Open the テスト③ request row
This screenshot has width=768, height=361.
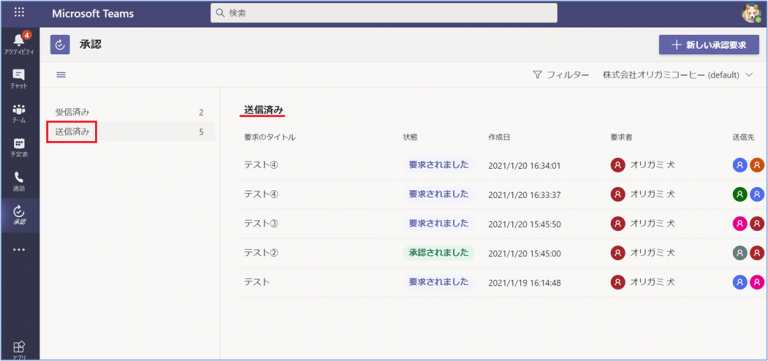(x=501, y=224)
